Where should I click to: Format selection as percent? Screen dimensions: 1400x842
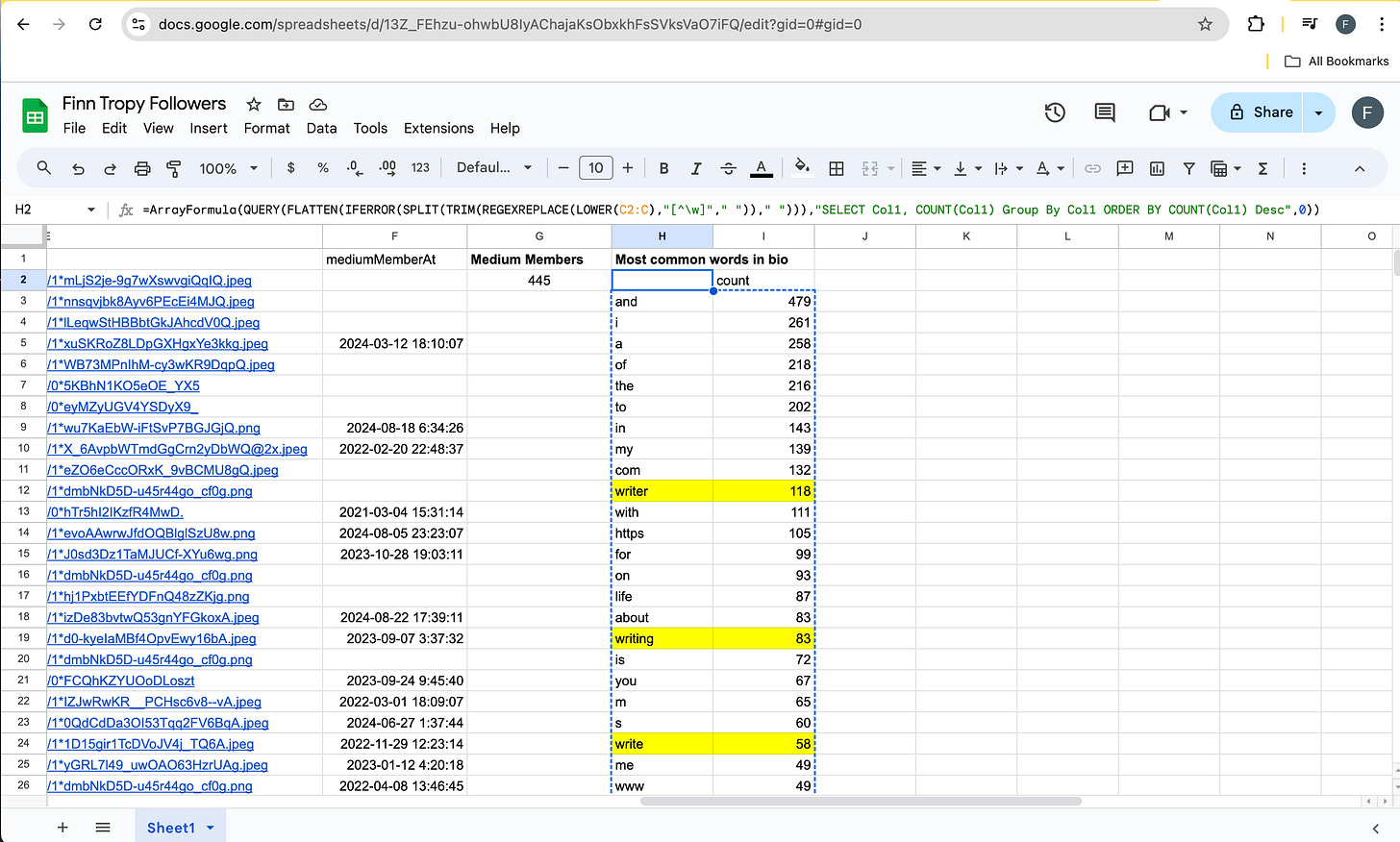point(323,168)
